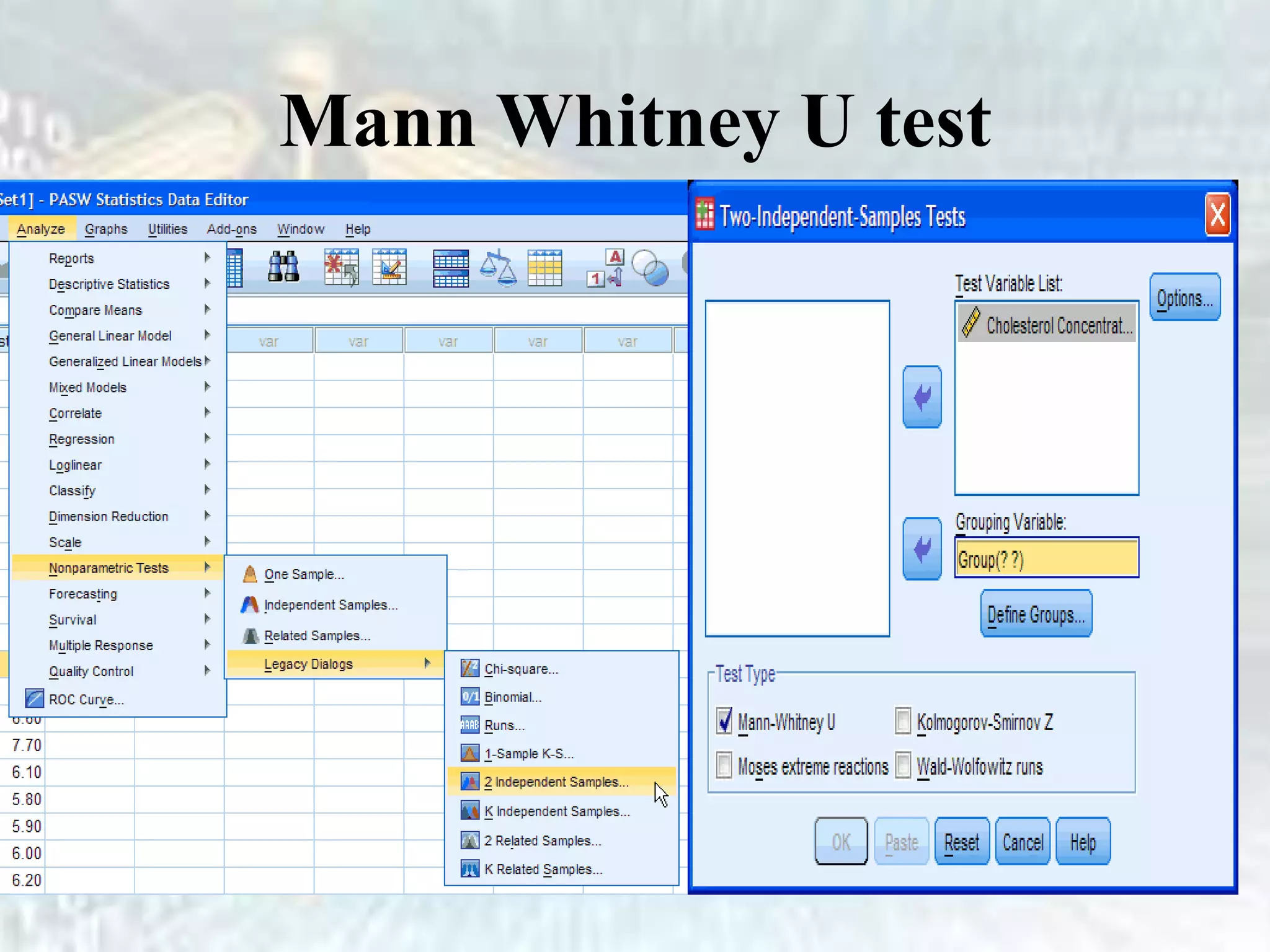
Task: Enable the Wald-Wolfowitz runs checkbox
Action: click(903, 765)
